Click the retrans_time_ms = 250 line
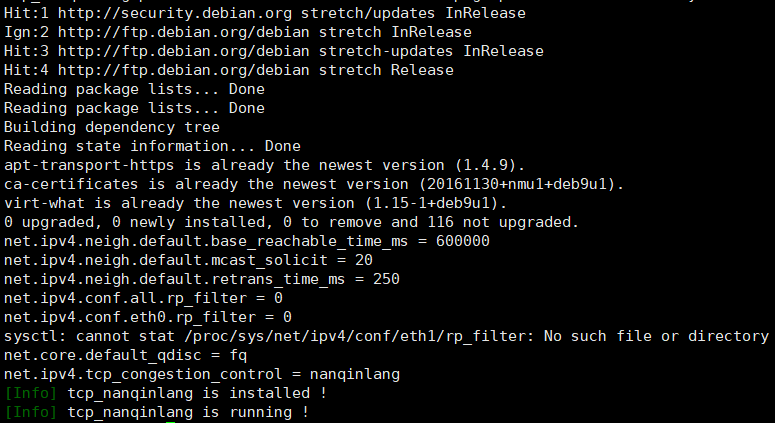Viewport: 775px width, 423px height. point(202,280)
